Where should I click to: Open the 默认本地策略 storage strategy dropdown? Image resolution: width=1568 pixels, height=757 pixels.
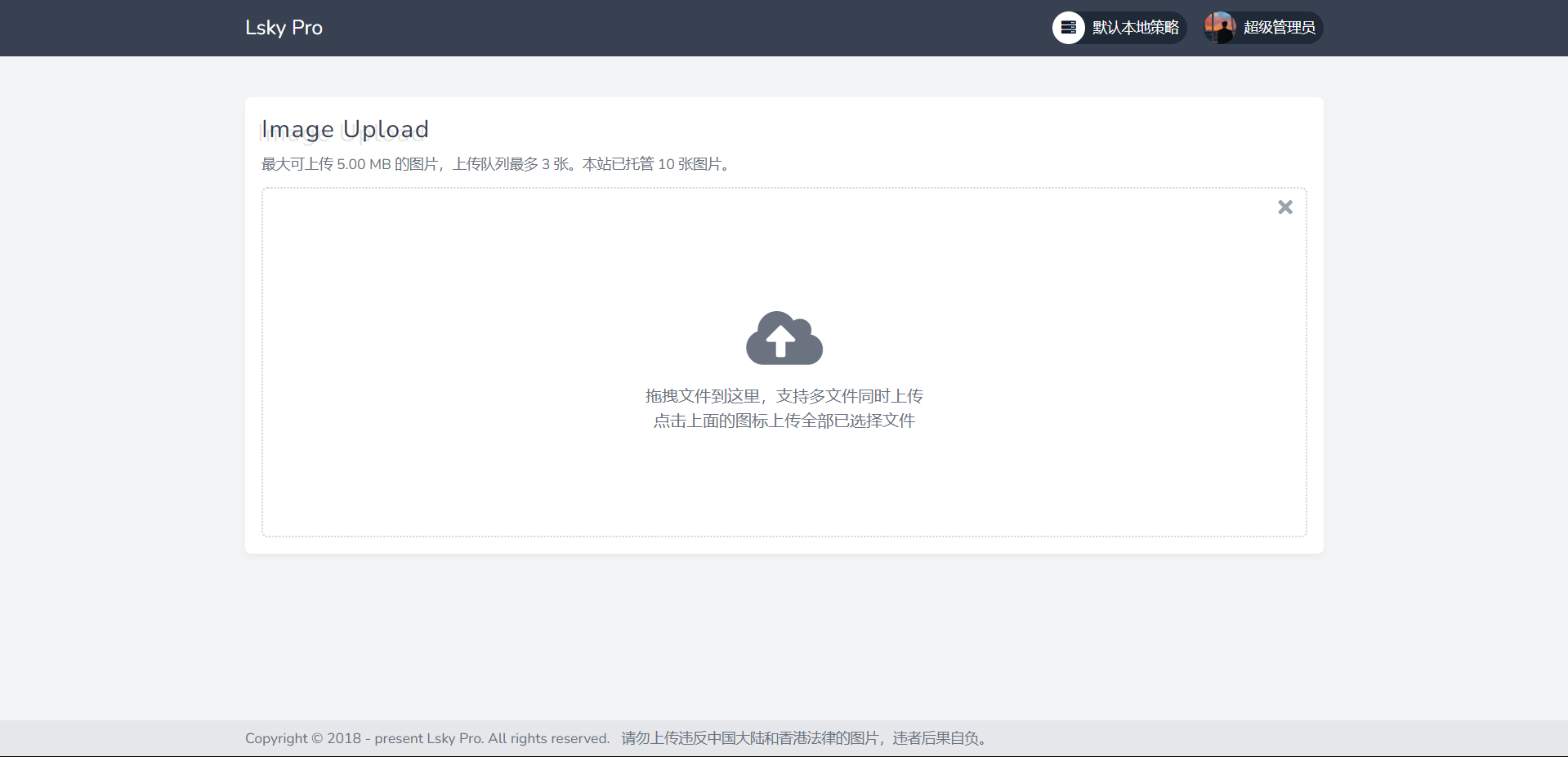coord(1119,28)
